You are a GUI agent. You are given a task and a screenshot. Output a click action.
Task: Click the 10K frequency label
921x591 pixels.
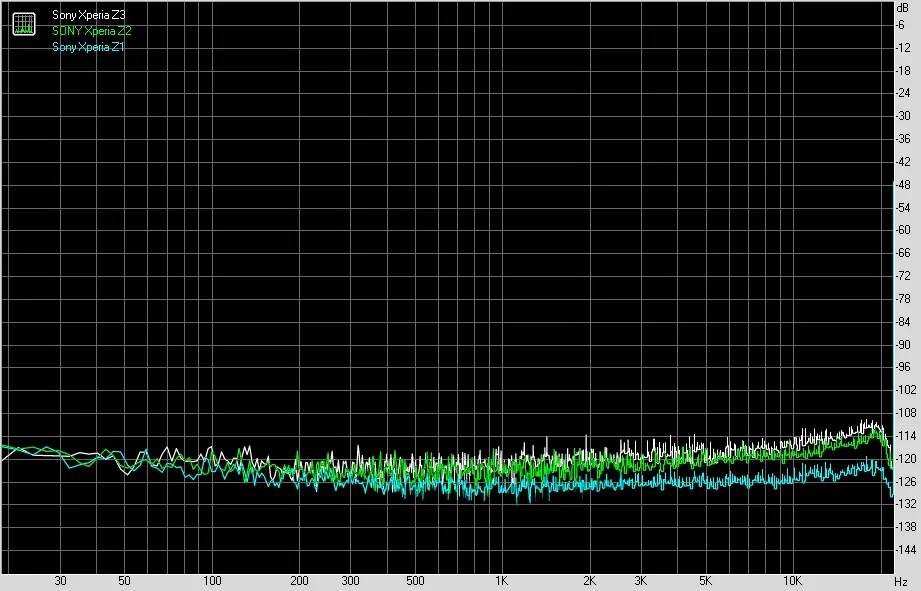pos(792,581)
